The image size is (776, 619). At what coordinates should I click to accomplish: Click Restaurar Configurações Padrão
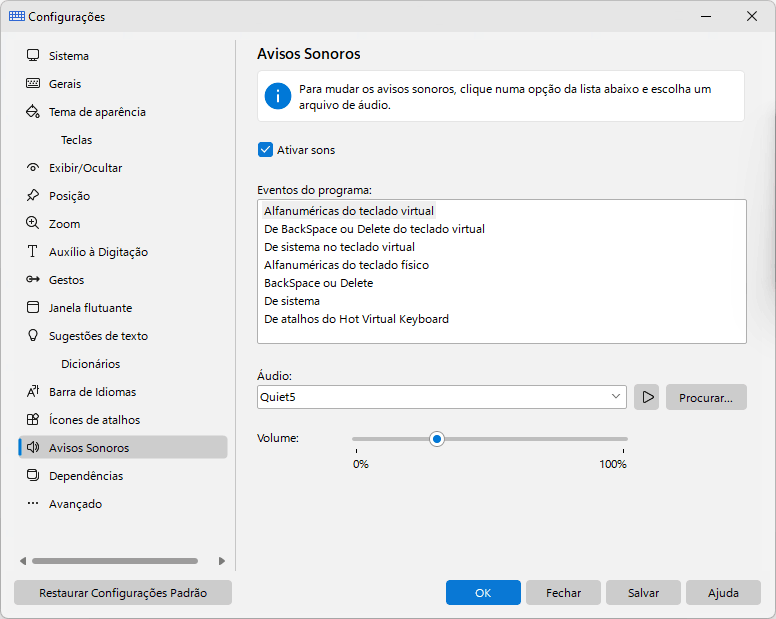(x=123, y=593)
